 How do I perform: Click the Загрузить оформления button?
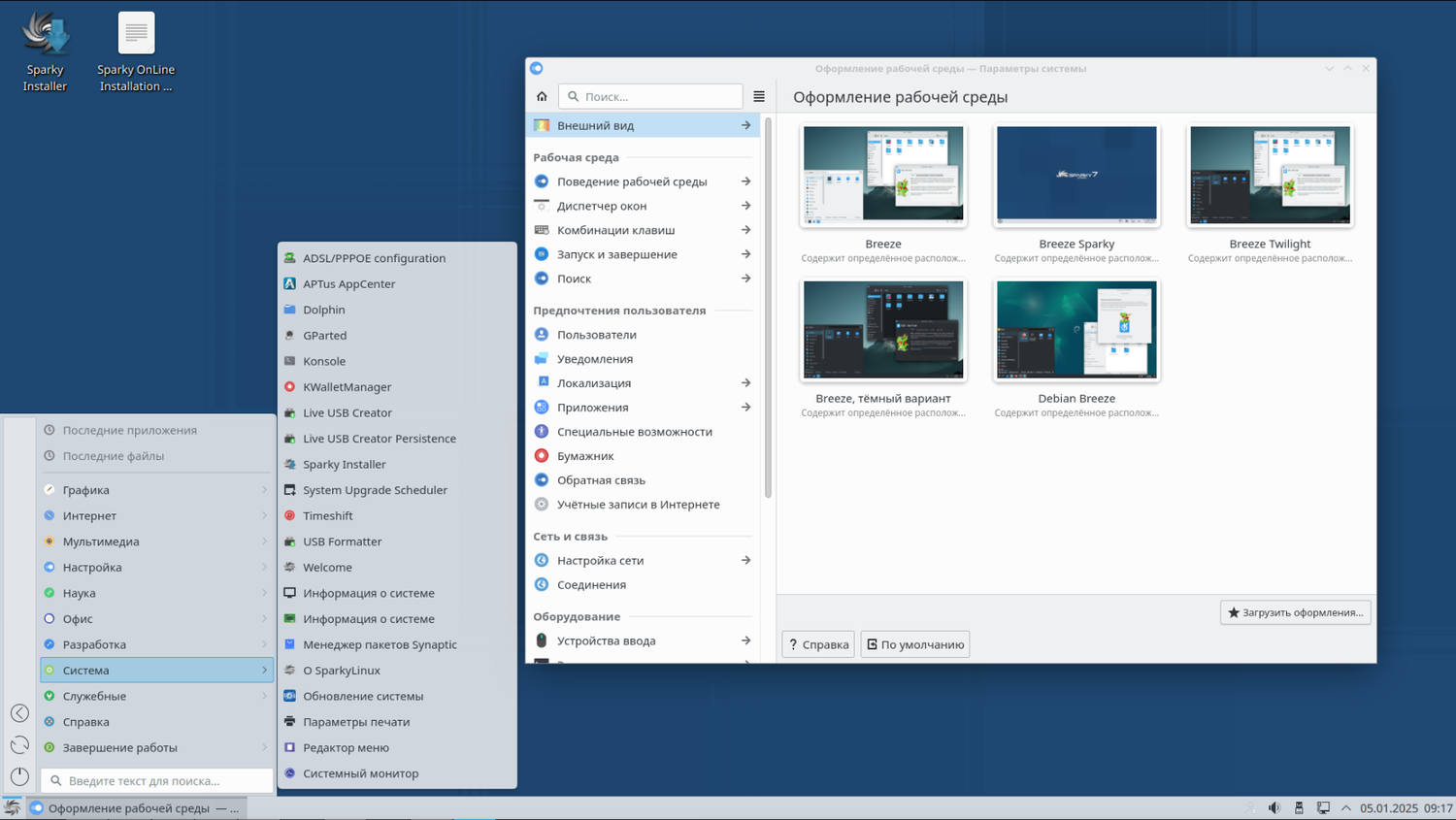click(x=1295, y=612)
